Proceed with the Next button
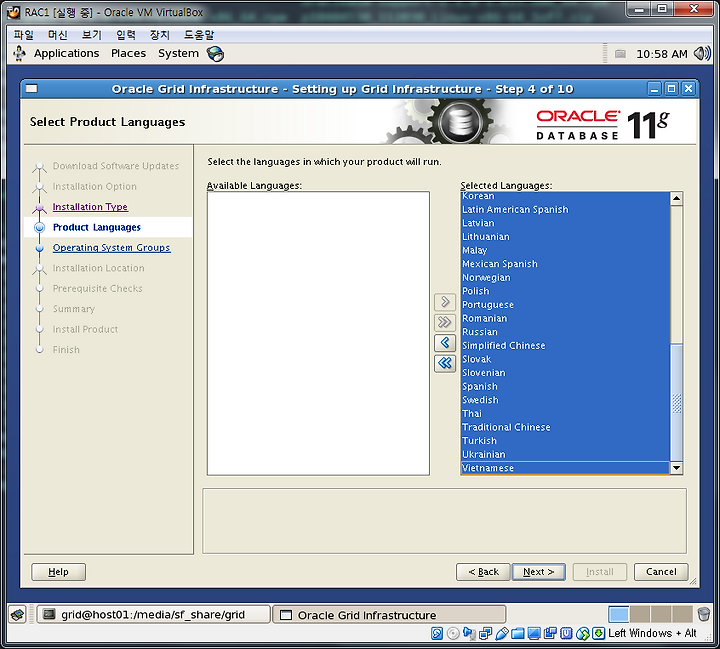720x649 pixels. (539, 572)
